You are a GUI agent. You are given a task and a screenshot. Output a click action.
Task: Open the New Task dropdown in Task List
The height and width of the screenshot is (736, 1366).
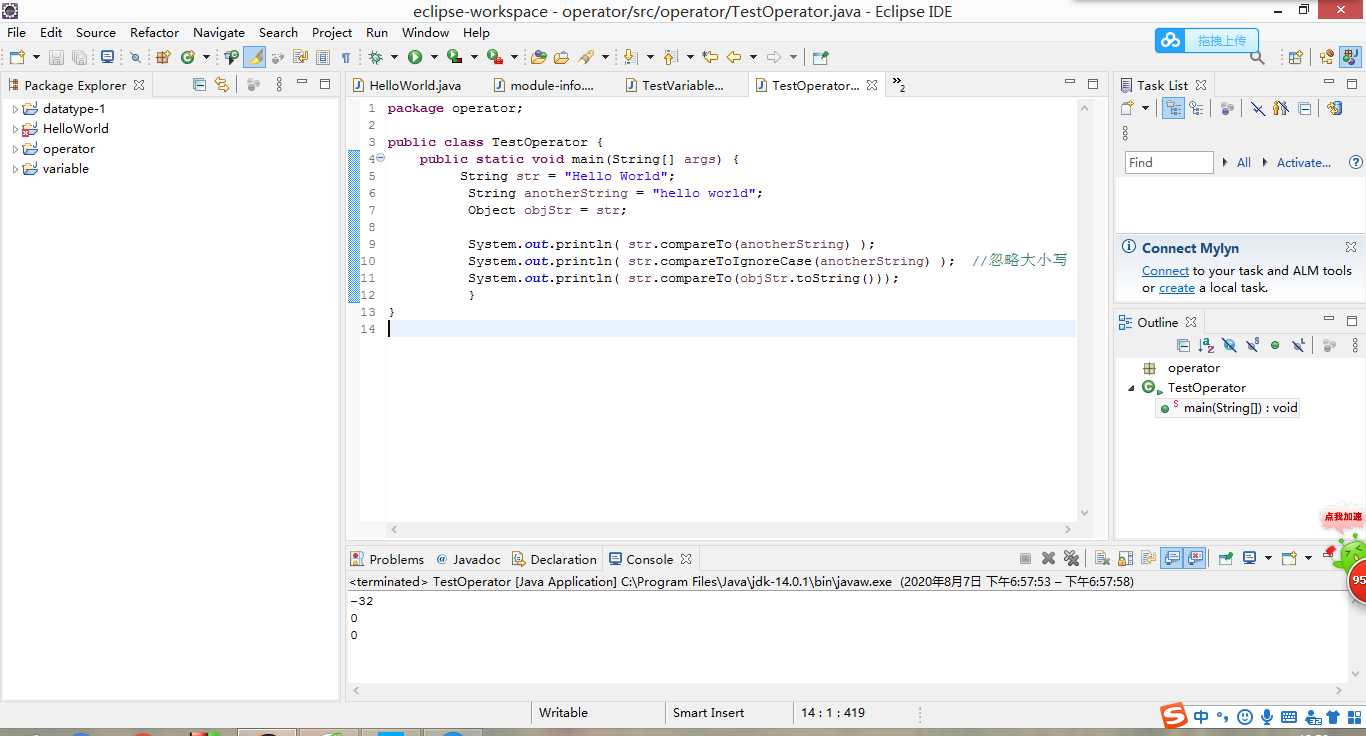1145,108
